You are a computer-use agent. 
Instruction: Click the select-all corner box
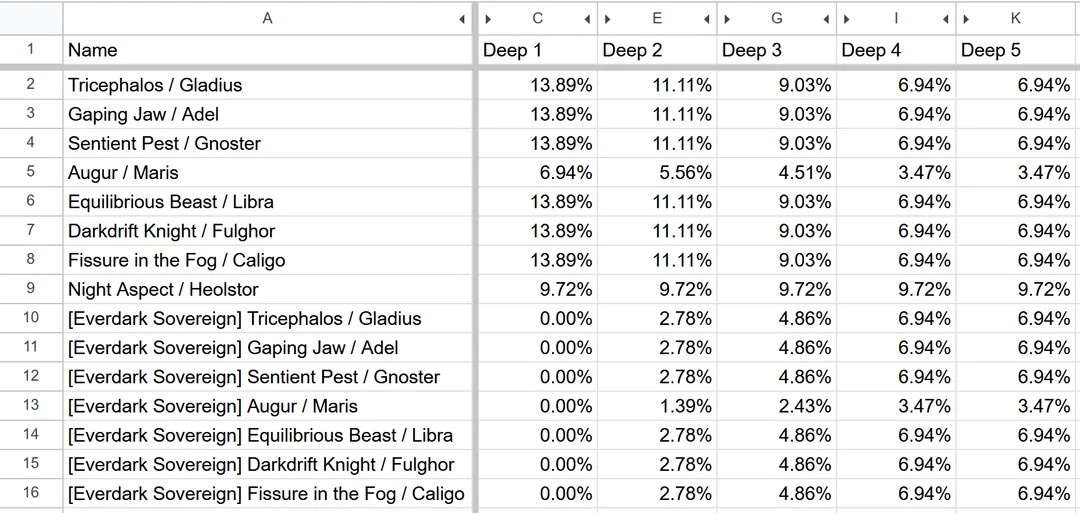[30, 18]
